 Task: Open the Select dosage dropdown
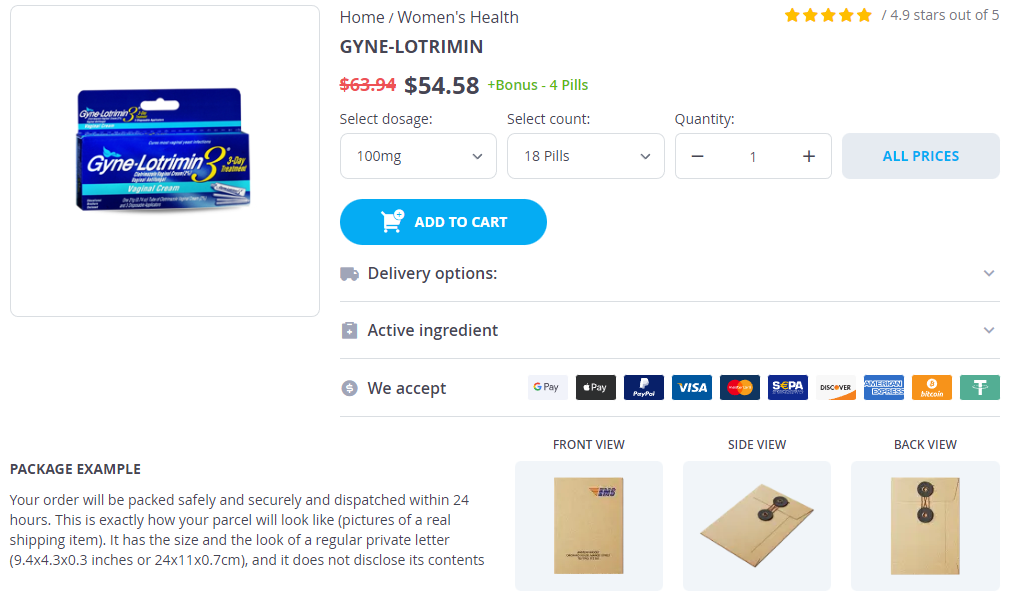pos(418,156)
